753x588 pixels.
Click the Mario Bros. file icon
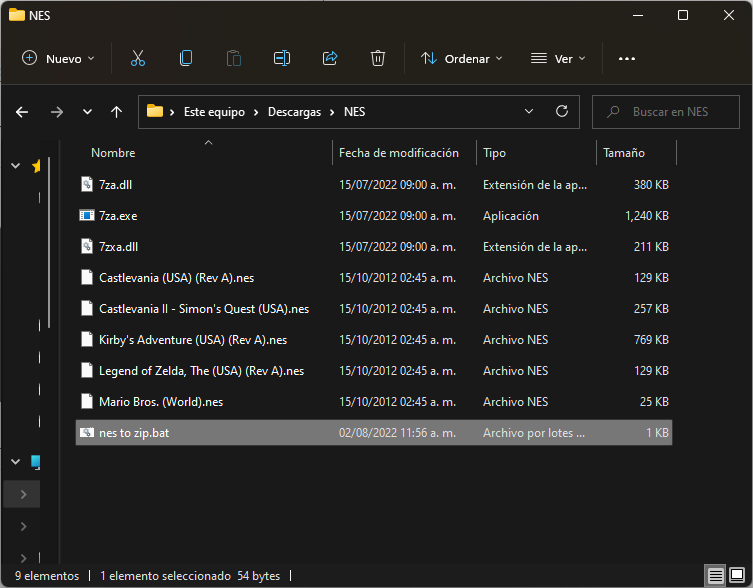pos(87,401)
